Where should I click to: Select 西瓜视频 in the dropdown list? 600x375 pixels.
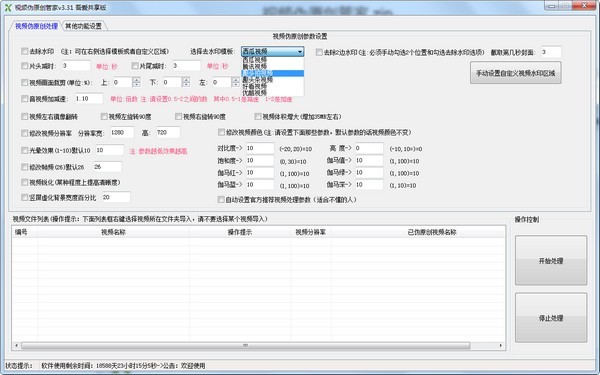272,60
